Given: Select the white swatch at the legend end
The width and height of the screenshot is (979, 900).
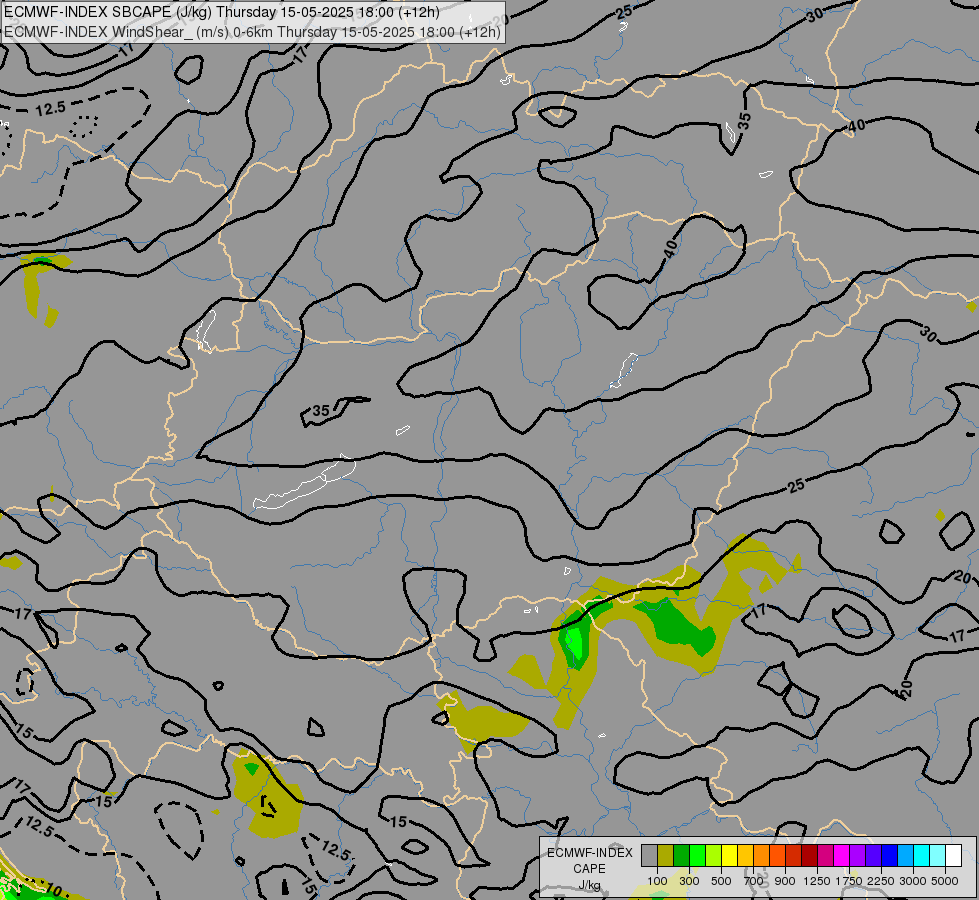Looking at the screenshot, I should point(953,856).
